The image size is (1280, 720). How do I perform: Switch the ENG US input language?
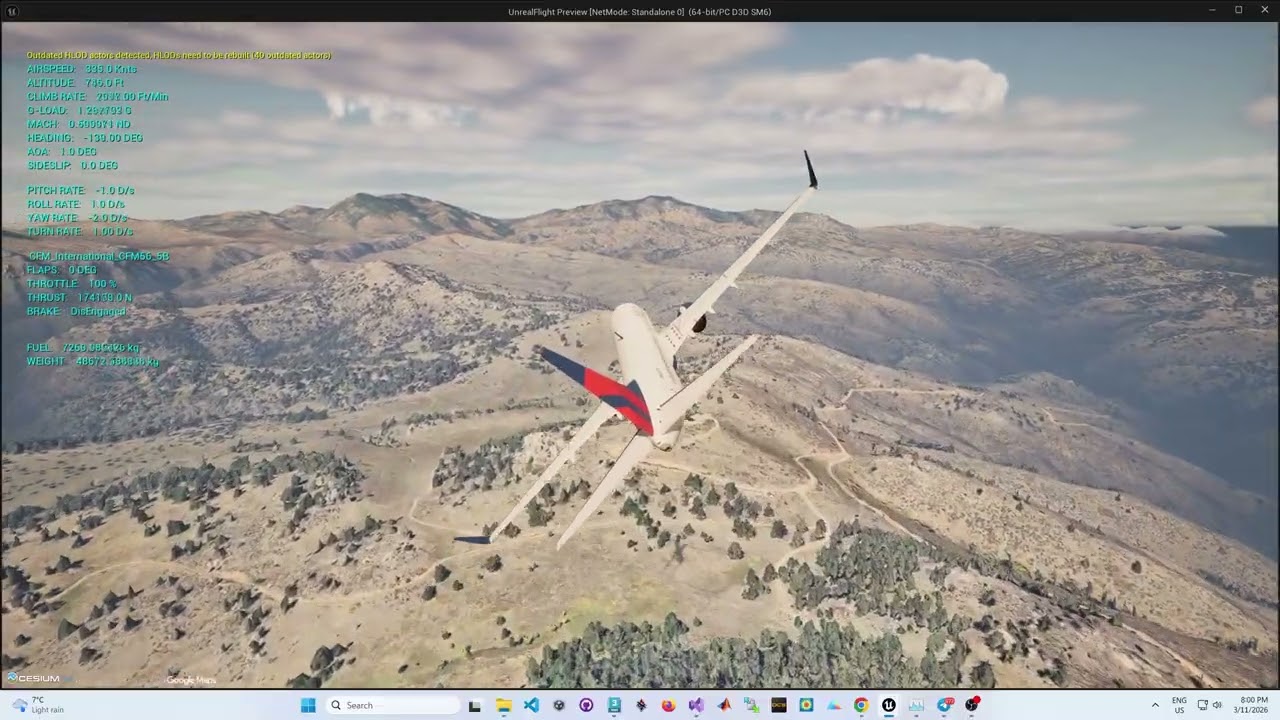click(x=1179, y=705)
